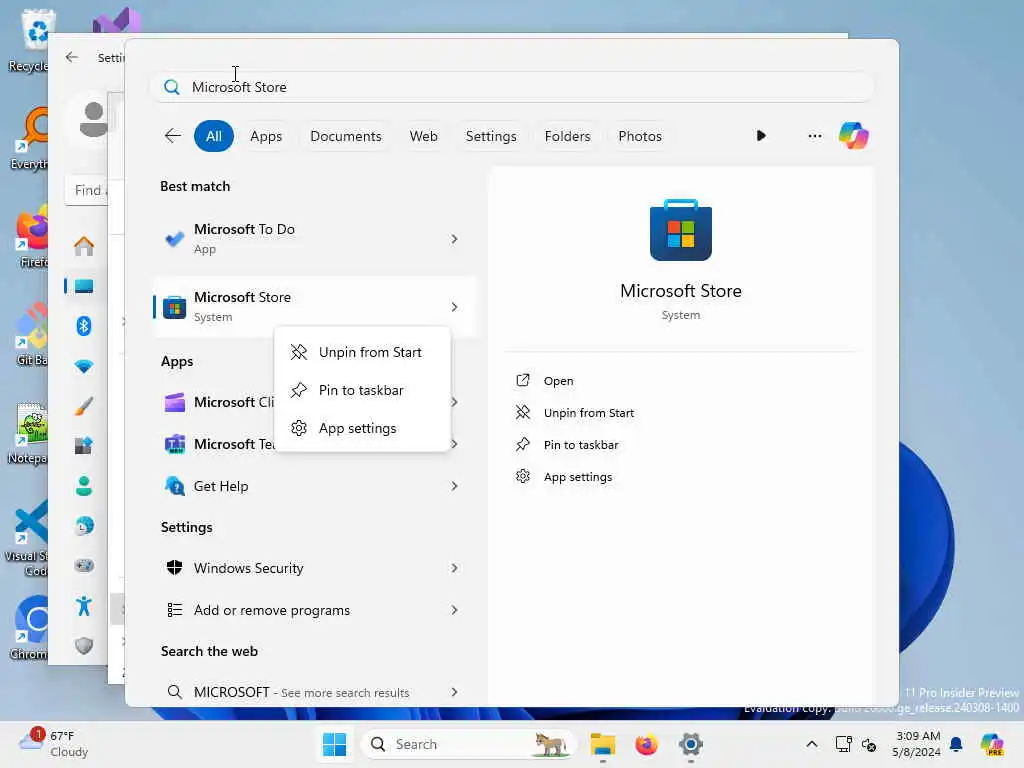The width and height of the screenshot is (1024, 768).
Task: Open Accounts icon in Settings sidebar
Action: pyautogui.click(x=84, y=486)
